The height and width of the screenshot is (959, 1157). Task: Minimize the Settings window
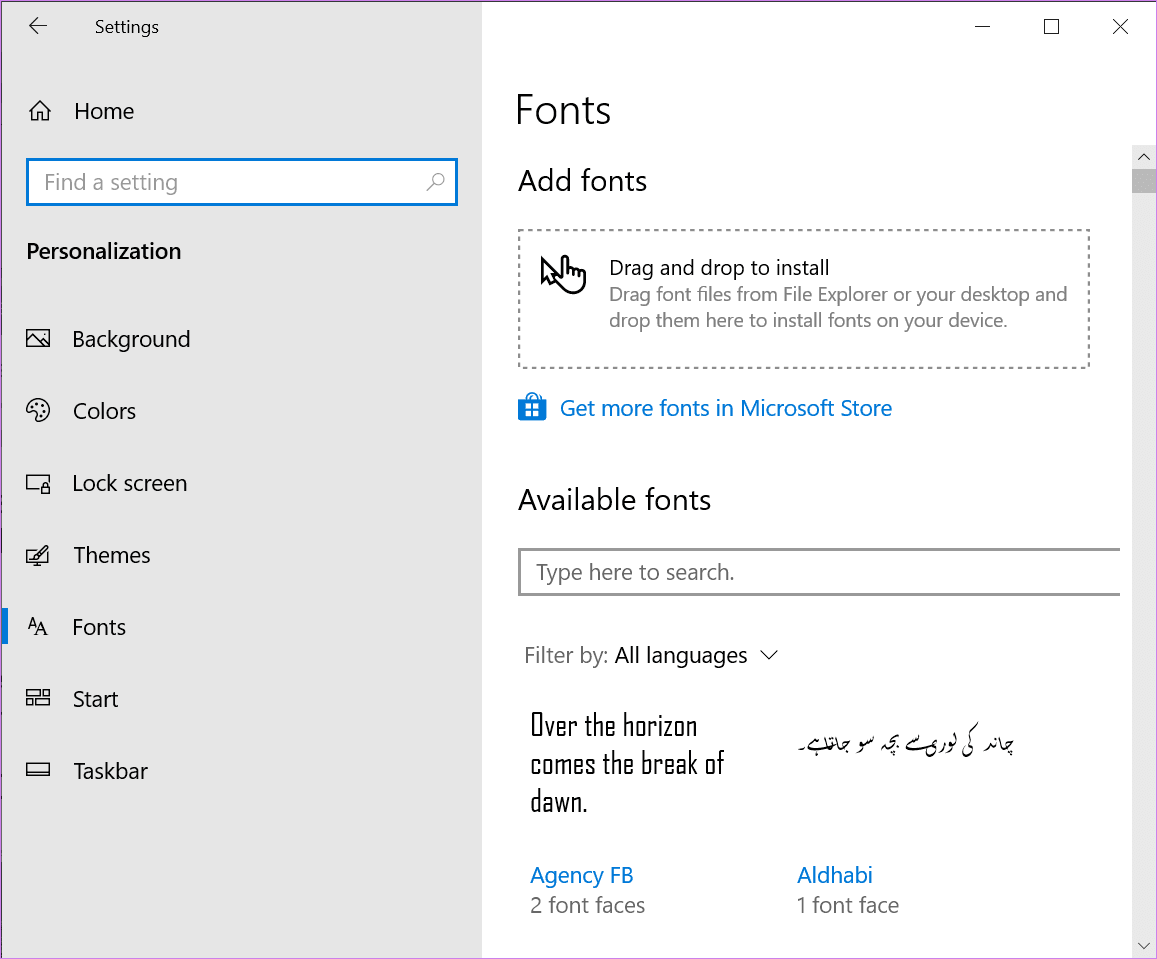982,27
